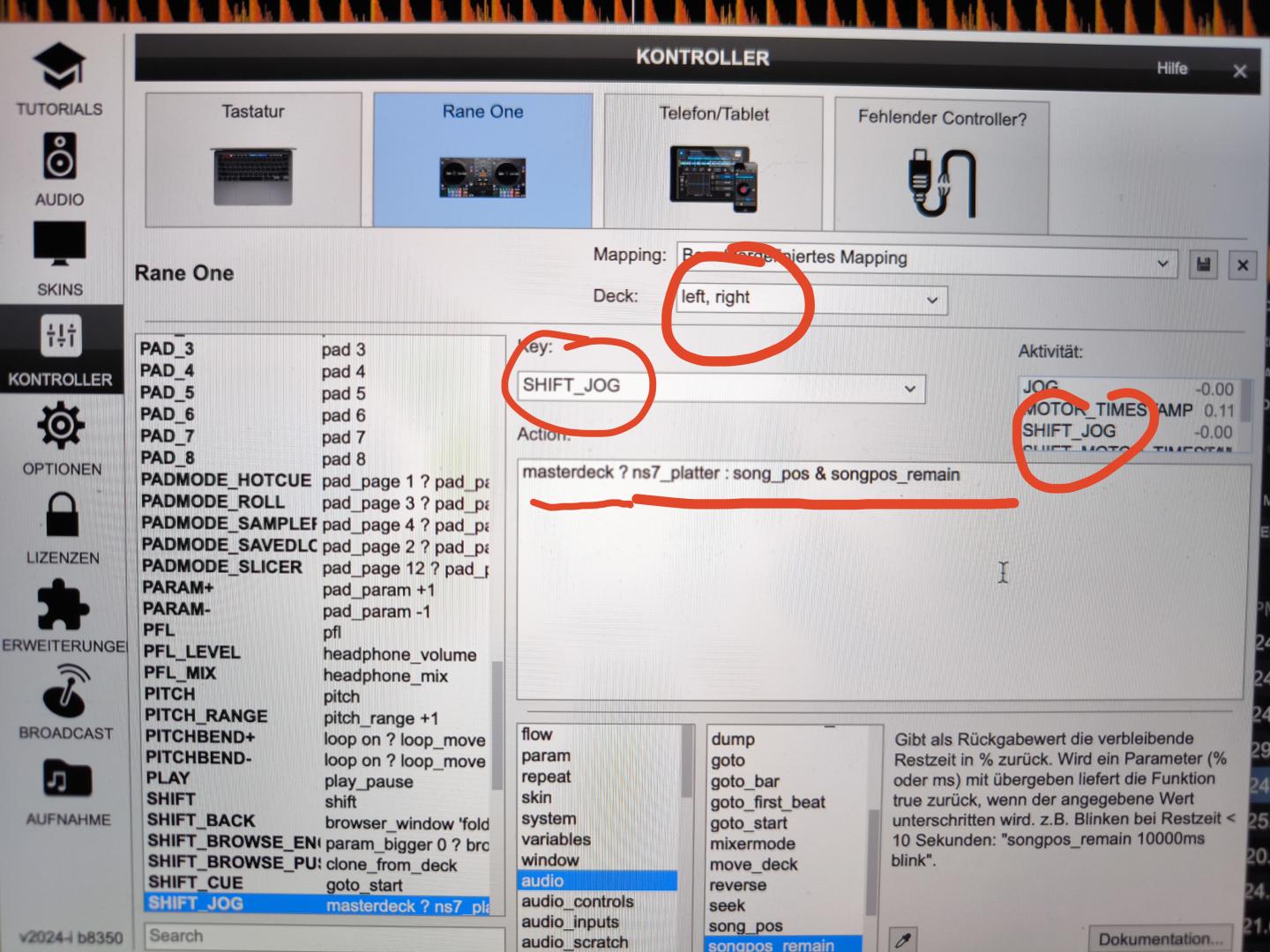Select the system category in list
1270x952 pixels.
pos(598,819)
